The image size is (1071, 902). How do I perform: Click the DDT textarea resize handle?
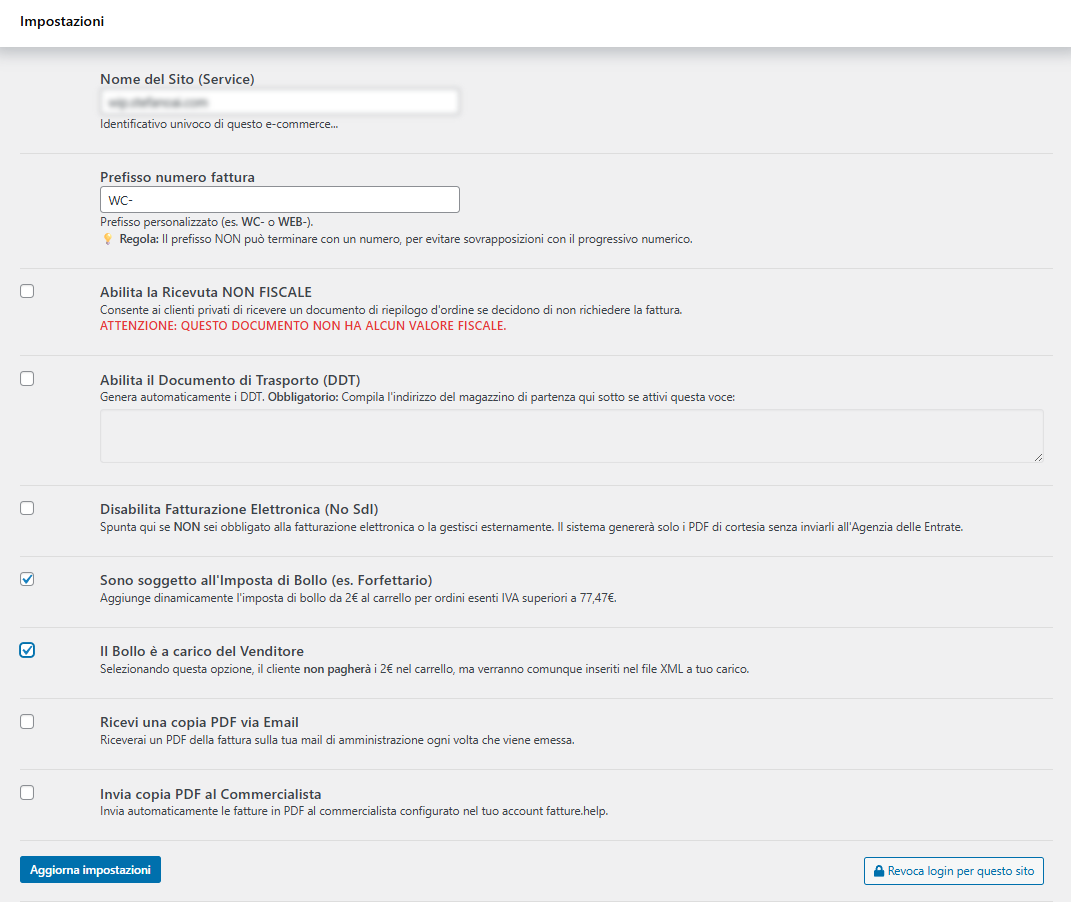click(1037, 456)
